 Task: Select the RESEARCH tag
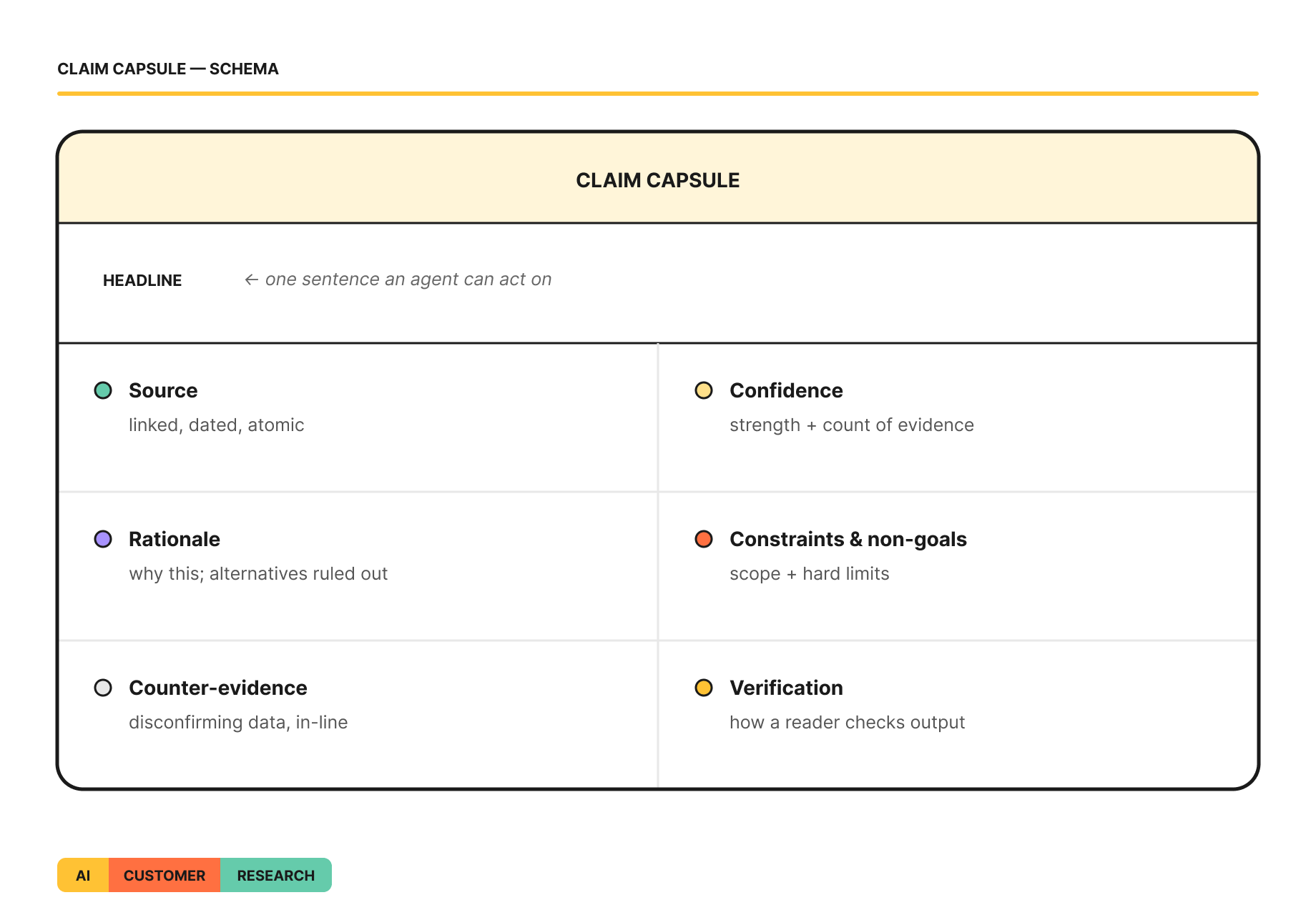point(276,875)
